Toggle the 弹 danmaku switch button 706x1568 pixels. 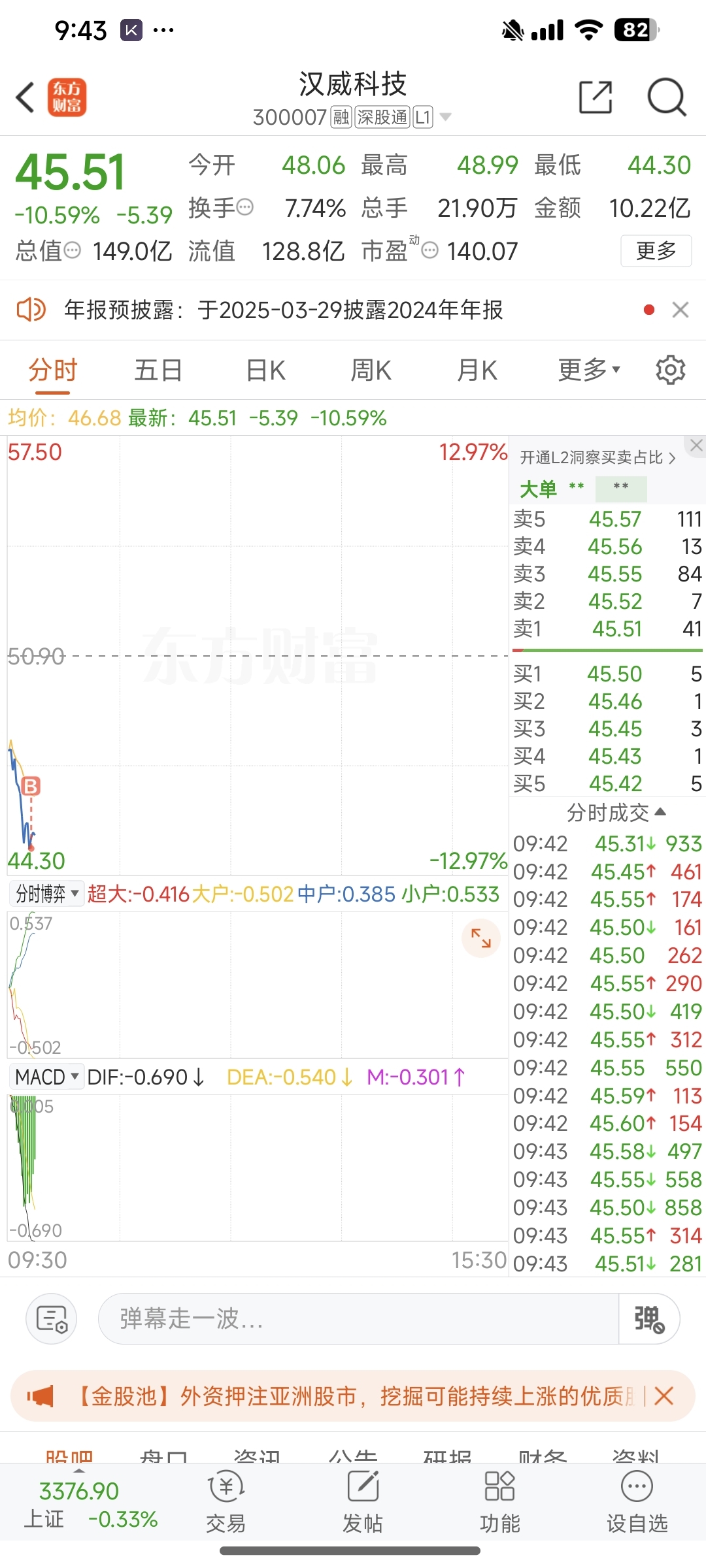tap(648, 1318)
